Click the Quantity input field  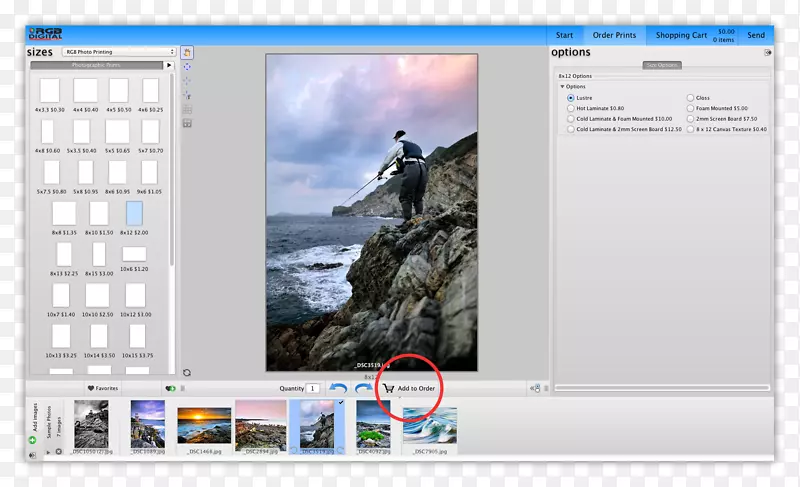(x=313, y=388)
